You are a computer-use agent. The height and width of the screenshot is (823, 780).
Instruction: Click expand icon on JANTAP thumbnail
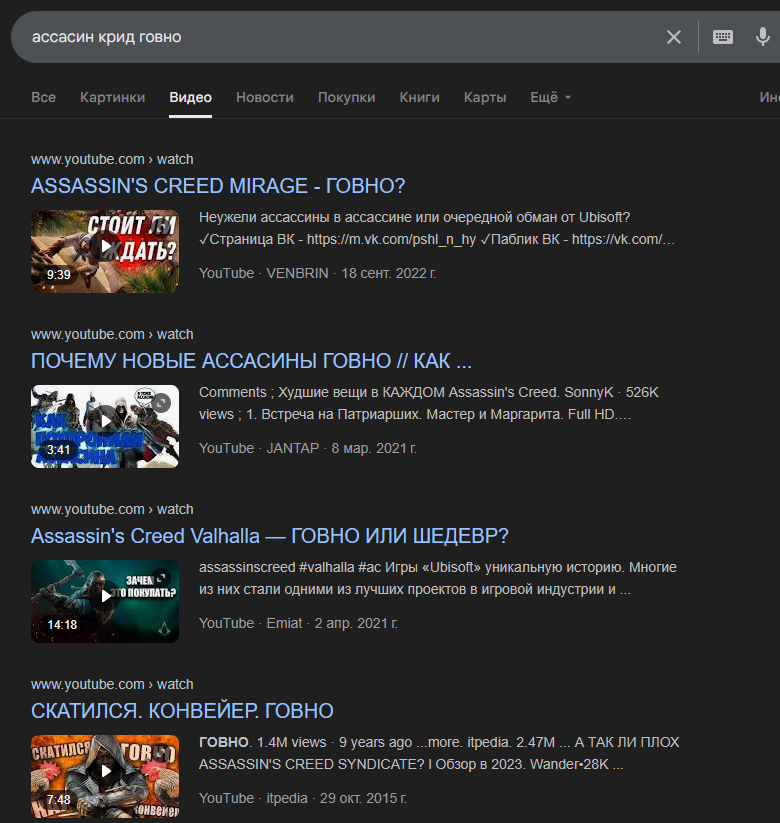[162, 403]
